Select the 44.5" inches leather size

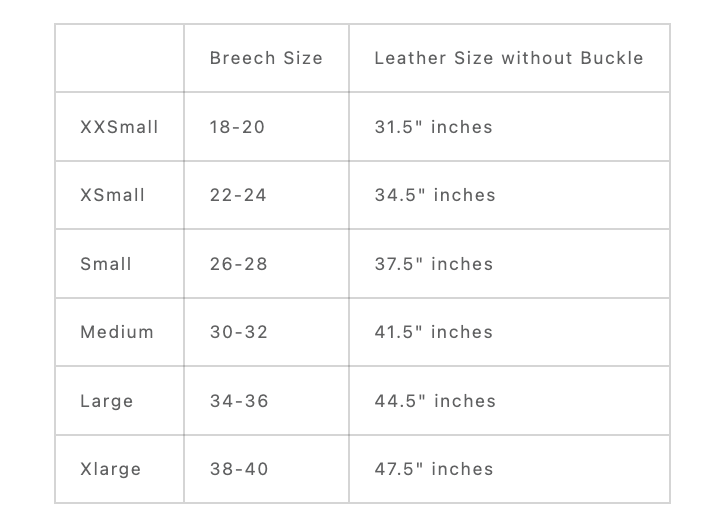[x=435, y=401]
